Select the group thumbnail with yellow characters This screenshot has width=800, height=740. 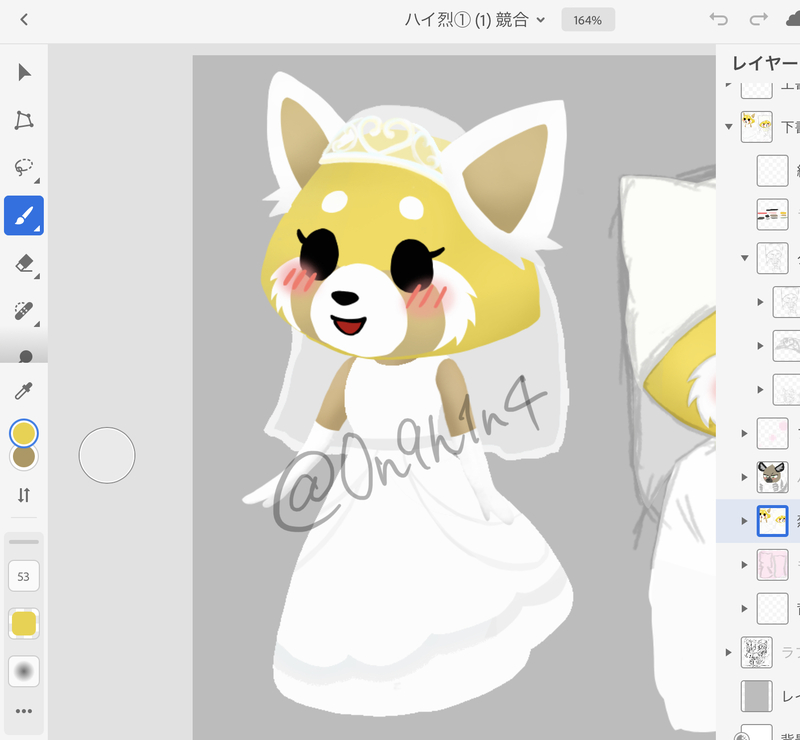pos(757,127)
